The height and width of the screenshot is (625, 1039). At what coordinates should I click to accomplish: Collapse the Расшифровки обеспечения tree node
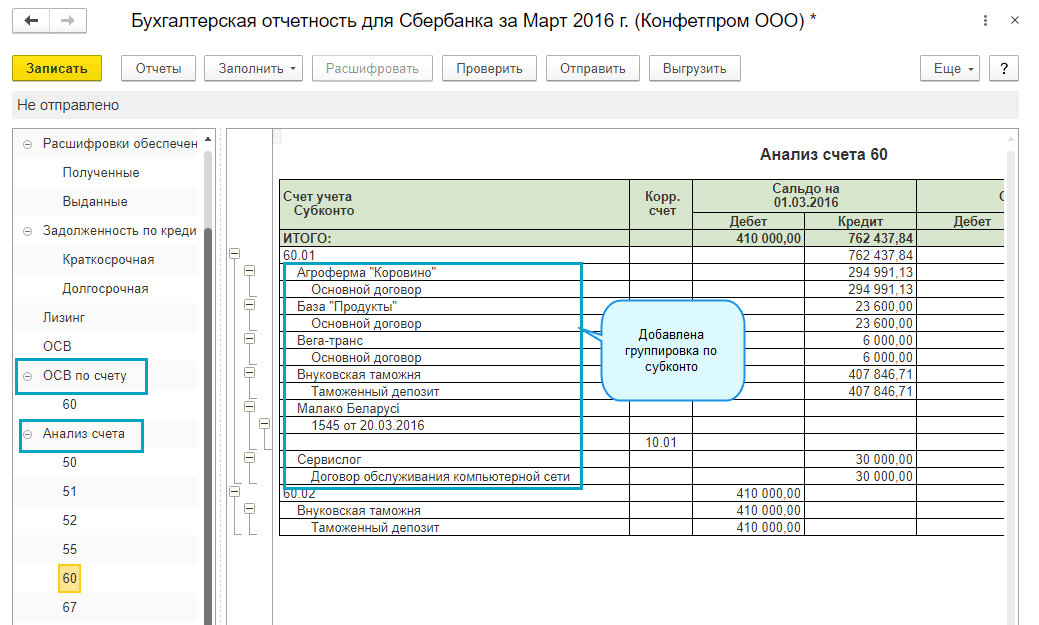pos(27,144)
